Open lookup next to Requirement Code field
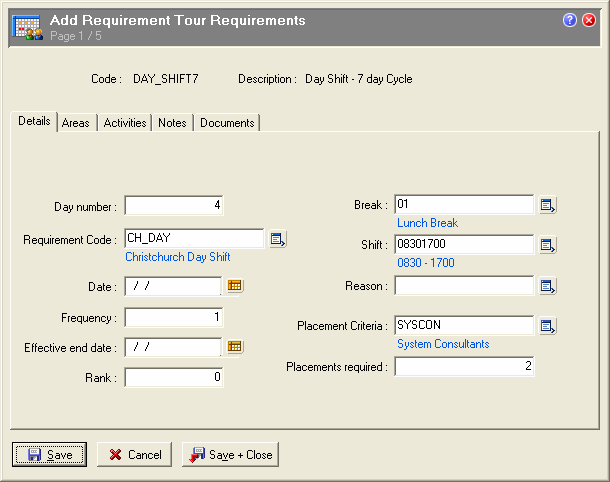Screen dimensions: 610x482 coord(278,239)
